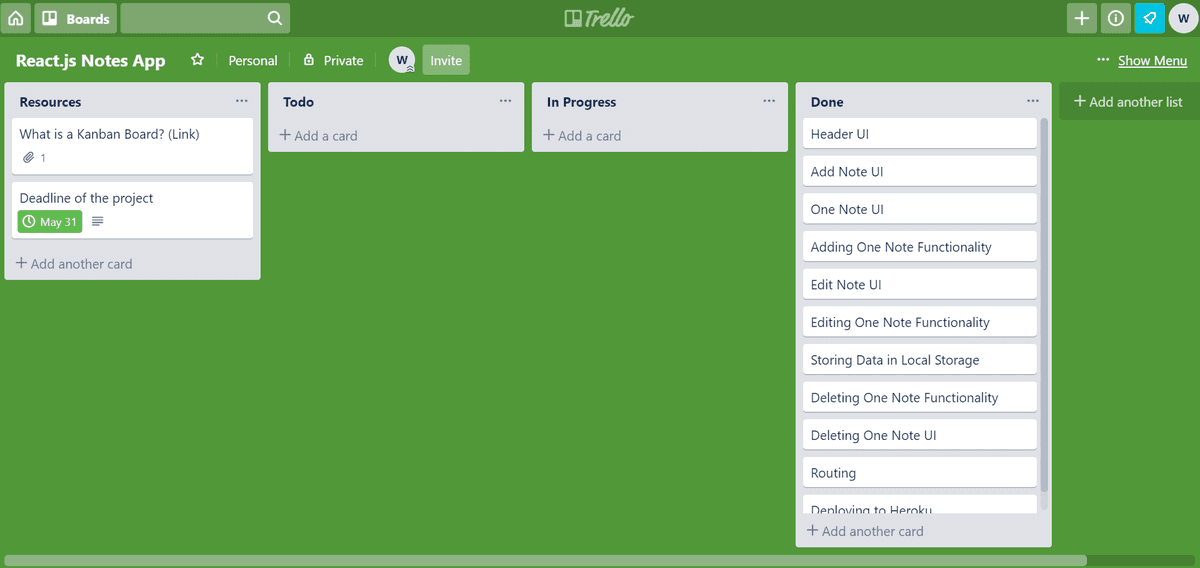Open the Boards menu button
This screenshot has width=1200, height=568.
(x=76, y=18)
